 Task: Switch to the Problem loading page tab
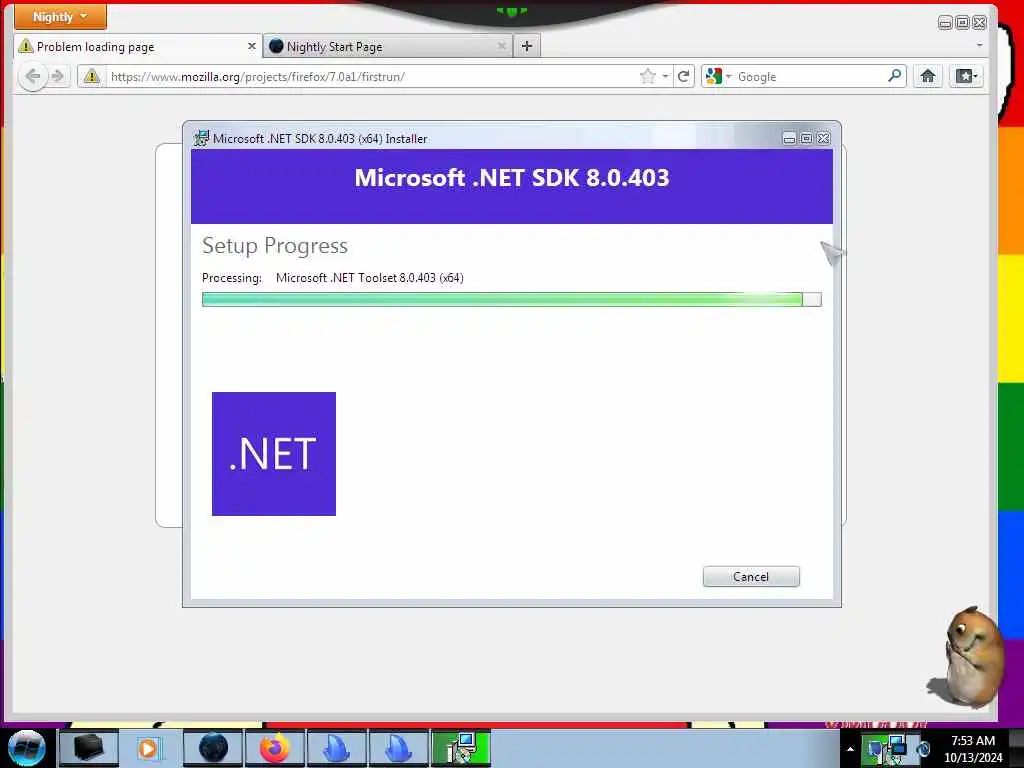pos(137,46)
